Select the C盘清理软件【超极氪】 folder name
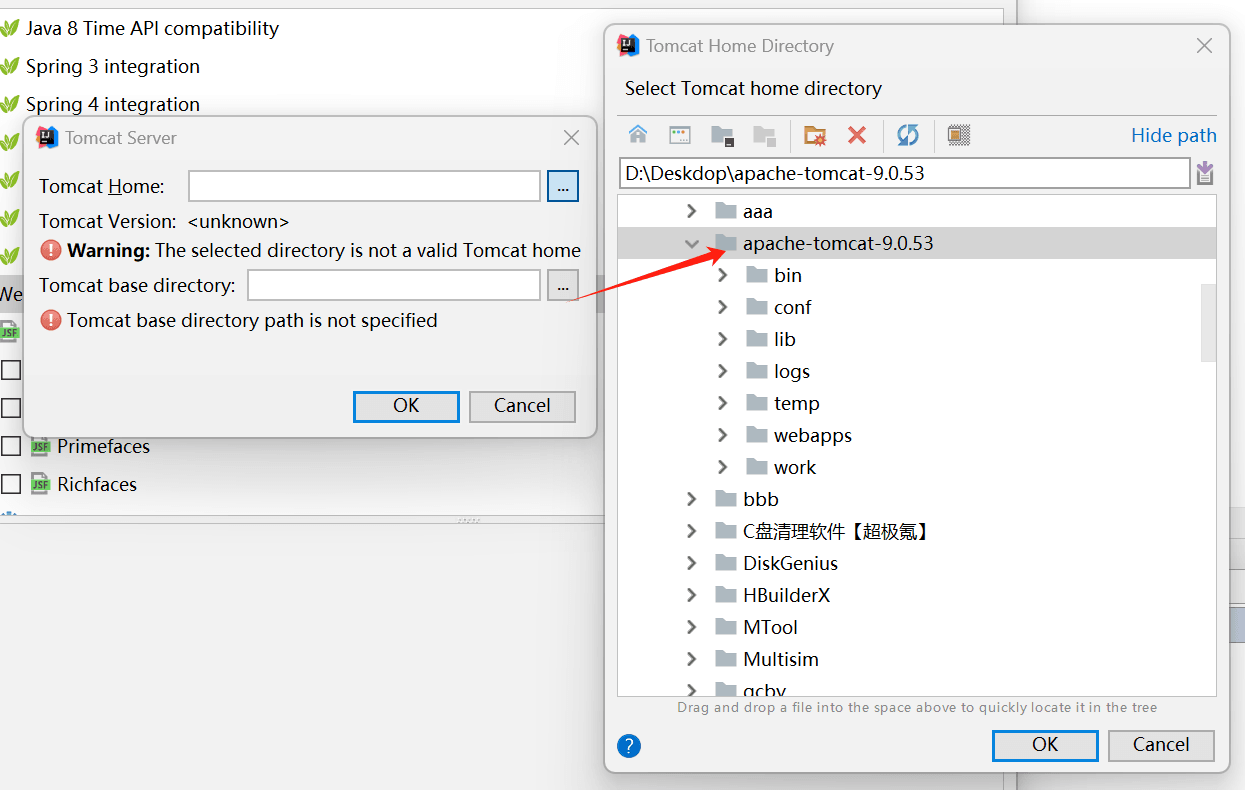 [838, 531]
